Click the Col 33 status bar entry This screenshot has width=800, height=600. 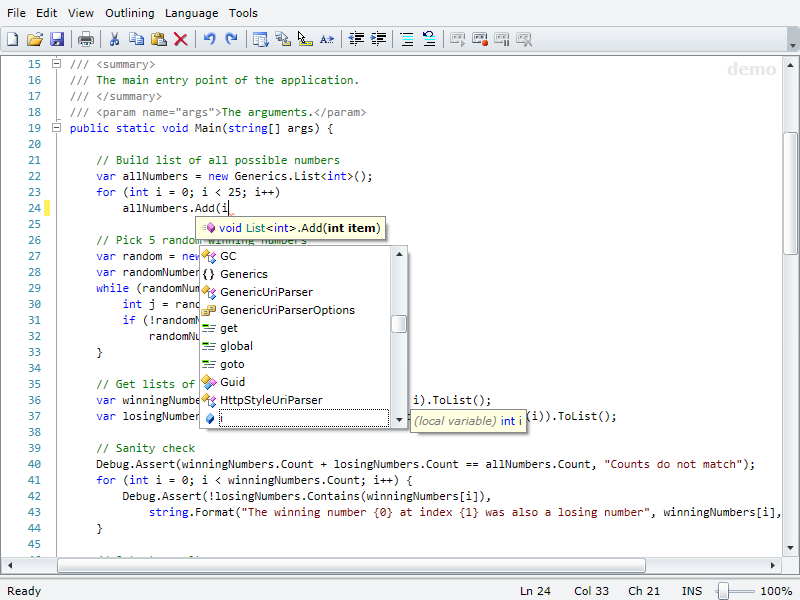pyautogui.click(x=591, y=591)
